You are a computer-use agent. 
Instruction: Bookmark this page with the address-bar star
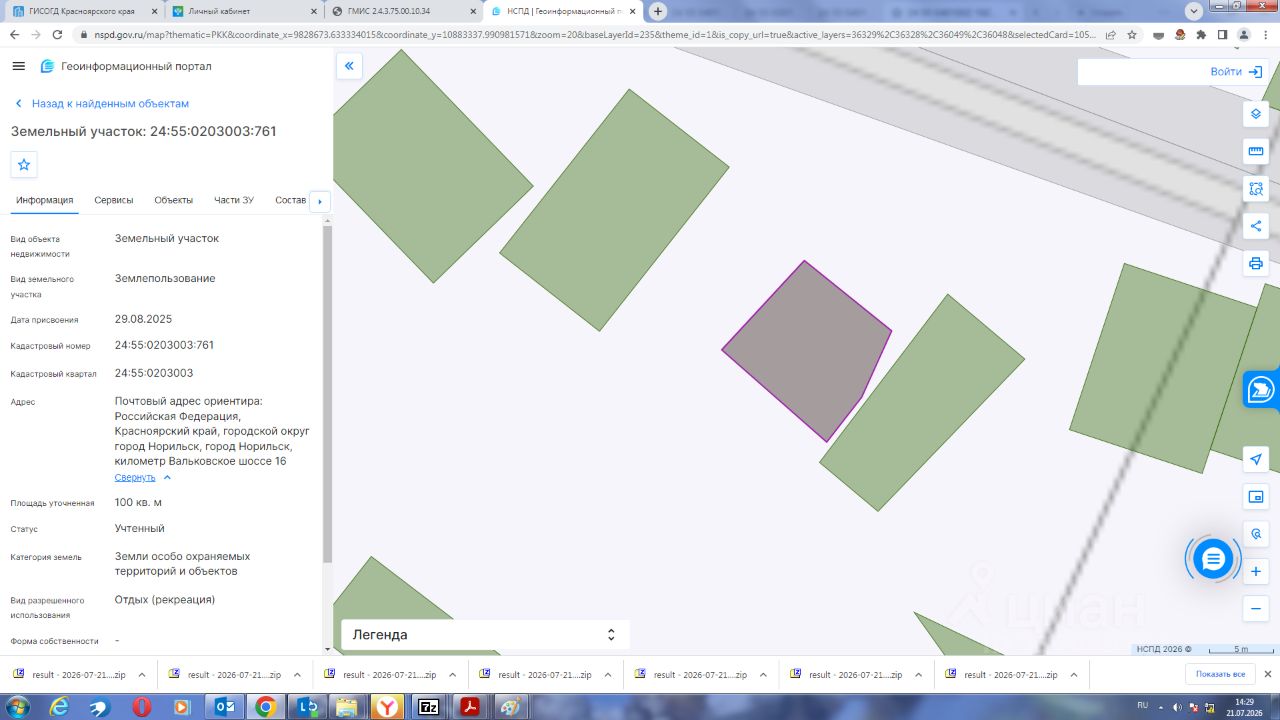(x=1132, y=34)
